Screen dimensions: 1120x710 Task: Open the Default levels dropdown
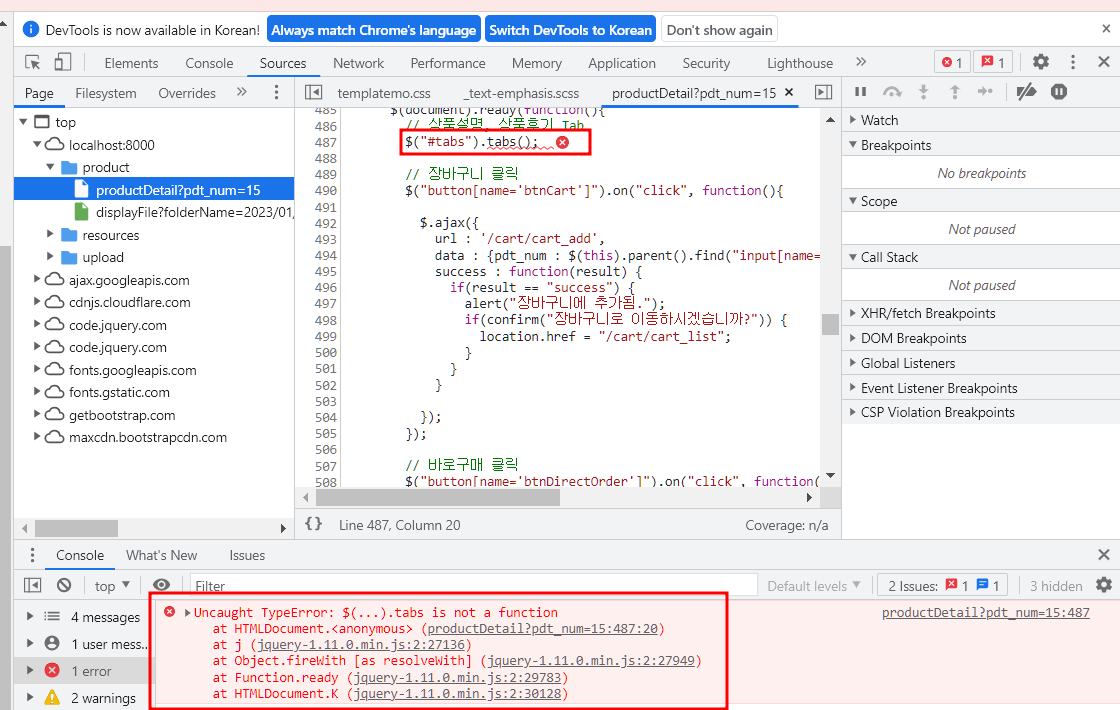[814, 586]
